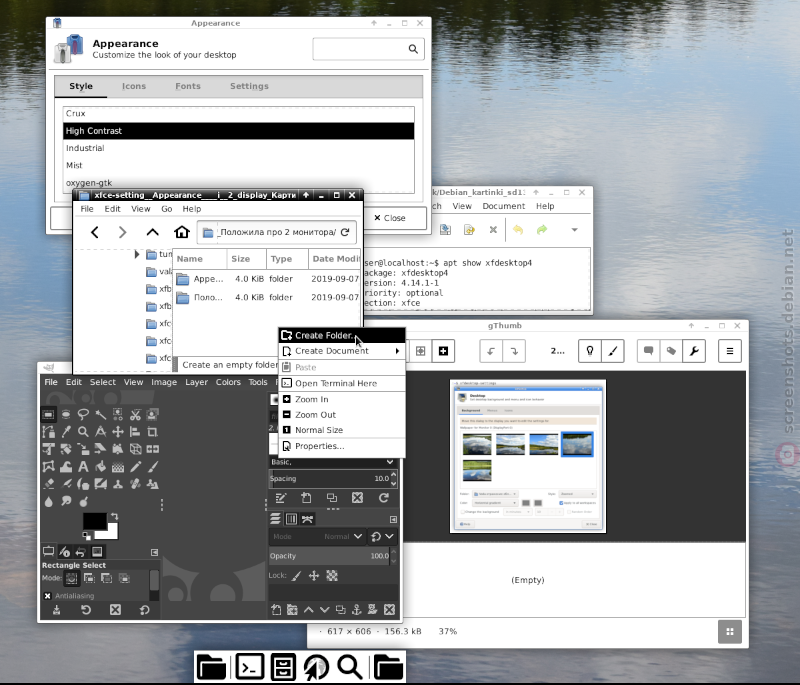Image resolution: width=800 pixels, height=685 pixels.
Task: Switch to the Icons tab in Appearance
Action: point(134,86)
